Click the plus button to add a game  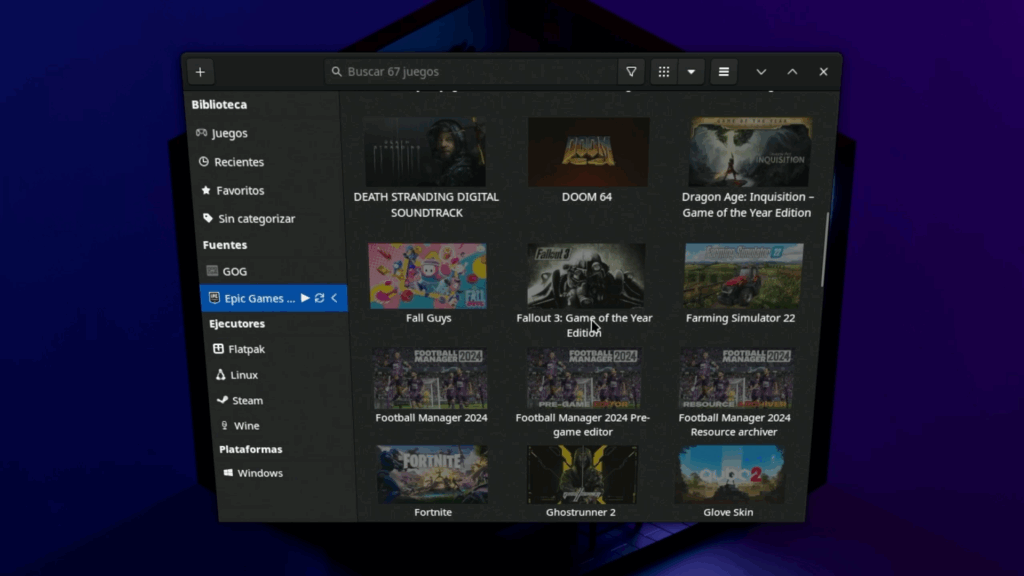coord(200,72)
